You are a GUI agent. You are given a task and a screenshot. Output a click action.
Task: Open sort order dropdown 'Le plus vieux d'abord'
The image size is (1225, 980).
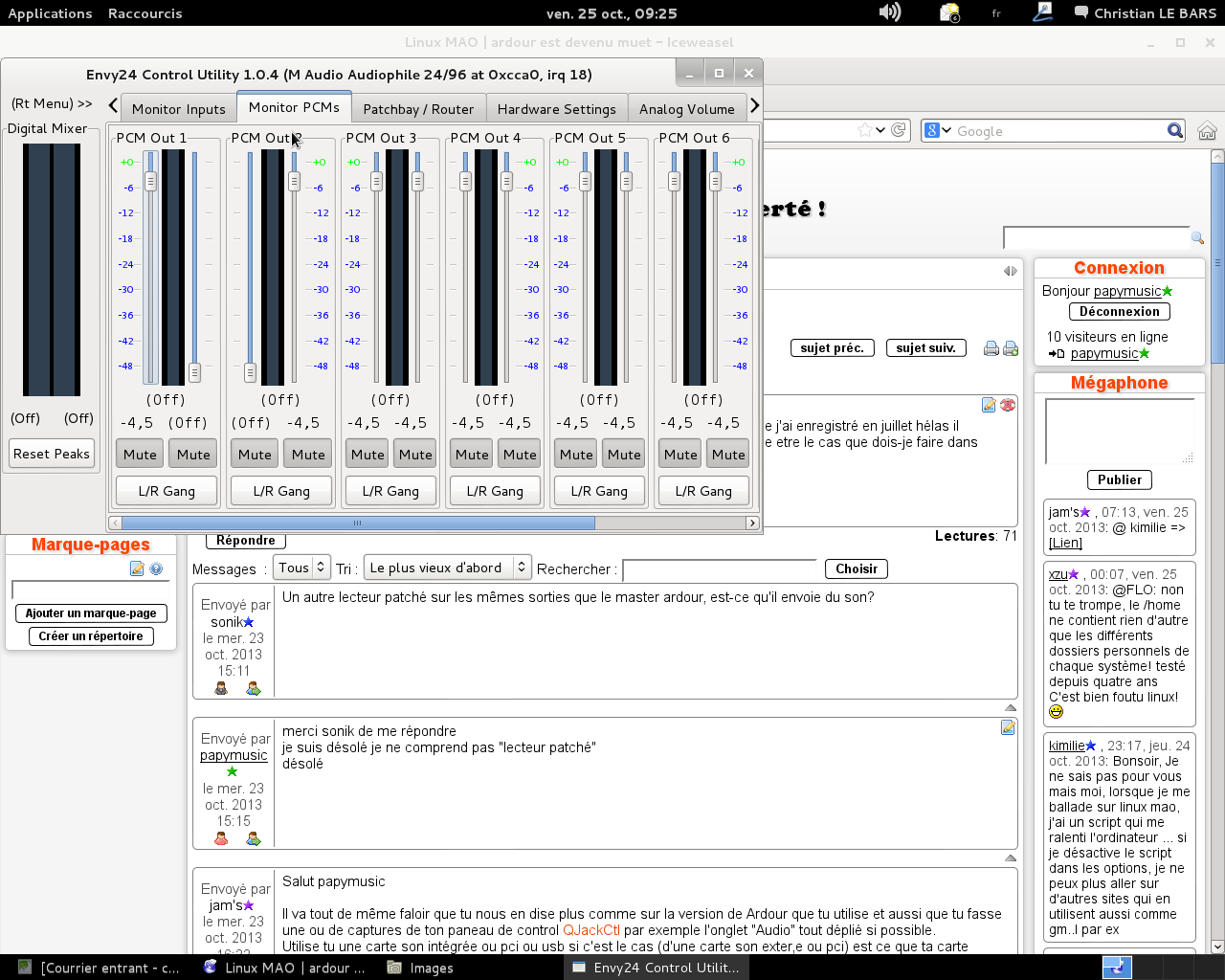click(447, 568)
